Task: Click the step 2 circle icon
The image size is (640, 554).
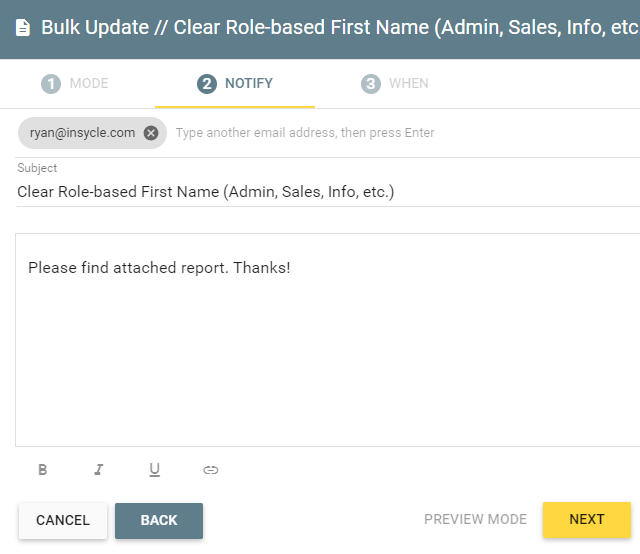Action: (207, 84)
